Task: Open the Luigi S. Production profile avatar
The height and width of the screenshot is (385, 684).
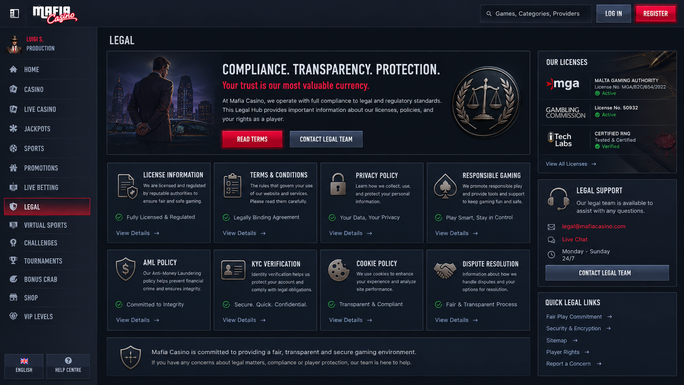Action: [14, 44]
